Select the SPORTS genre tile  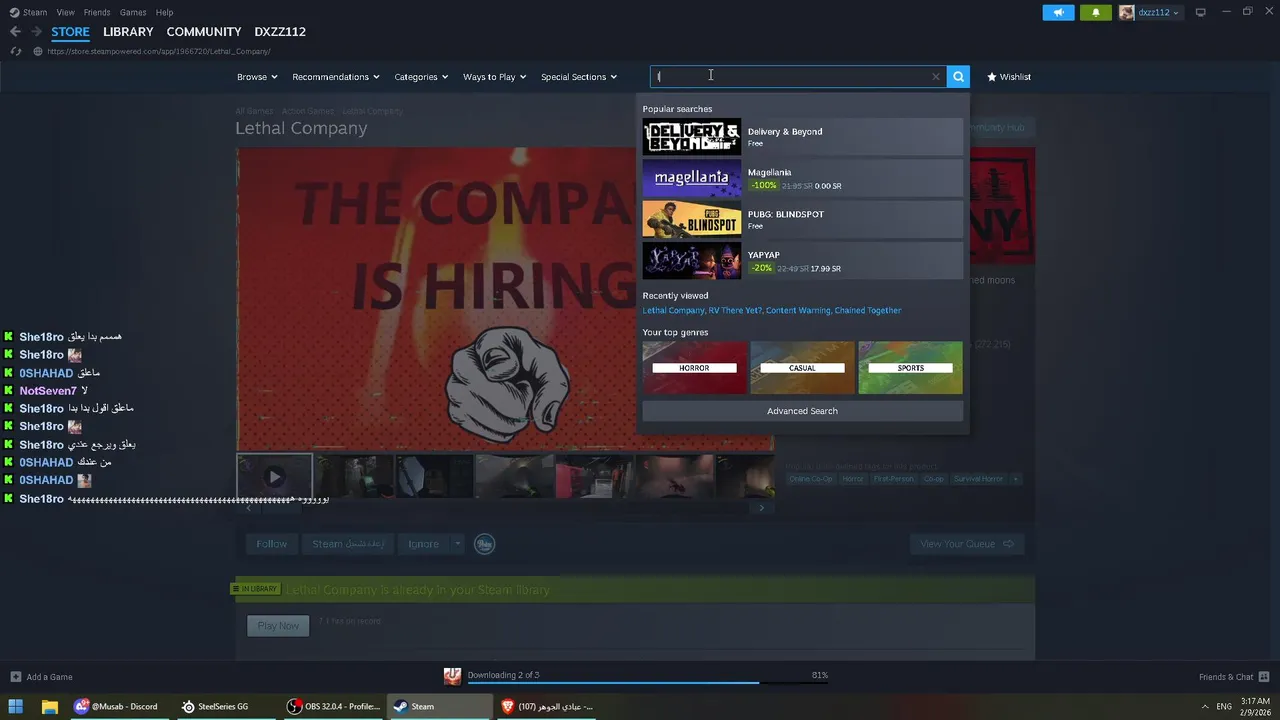click(x=910, y=368)
